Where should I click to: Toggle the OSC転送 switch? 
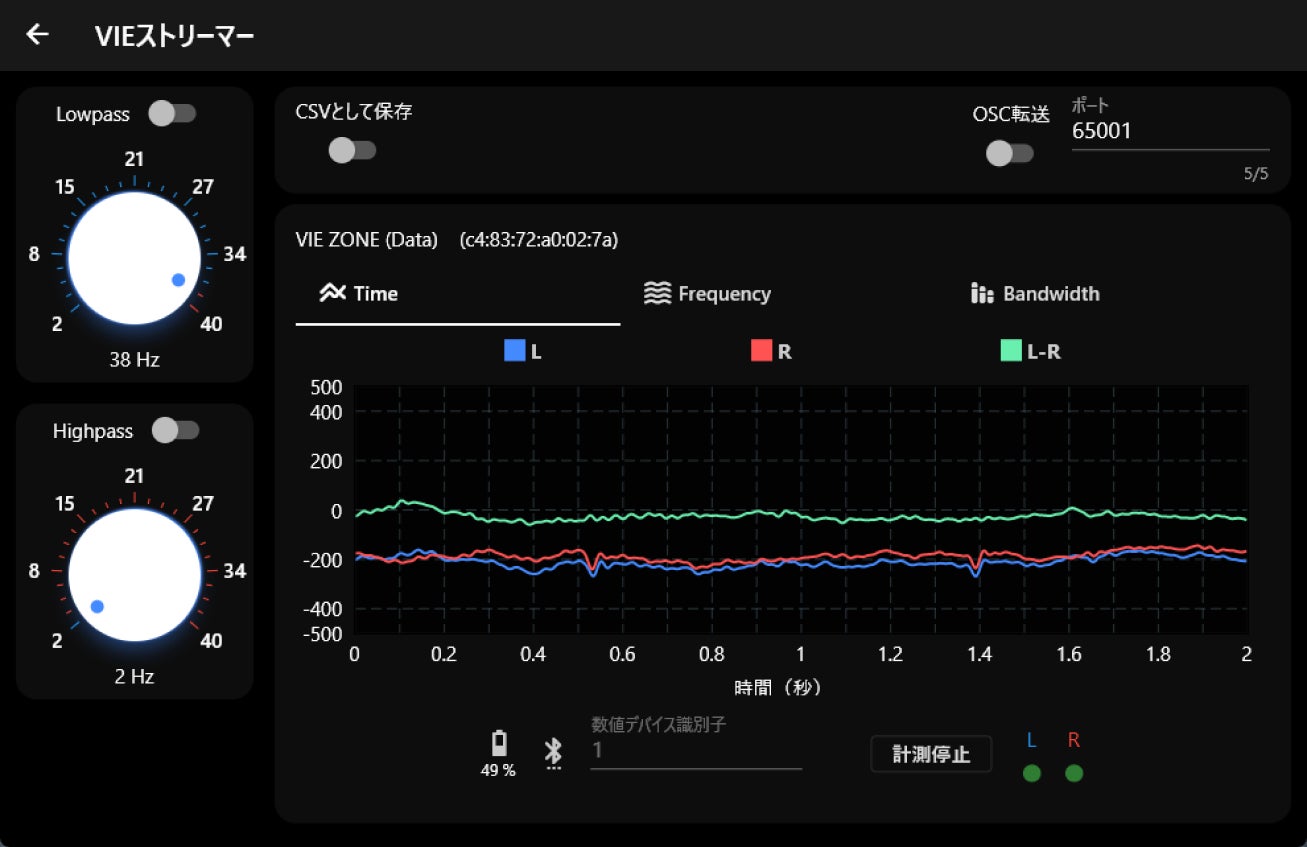click(1009, 154)
